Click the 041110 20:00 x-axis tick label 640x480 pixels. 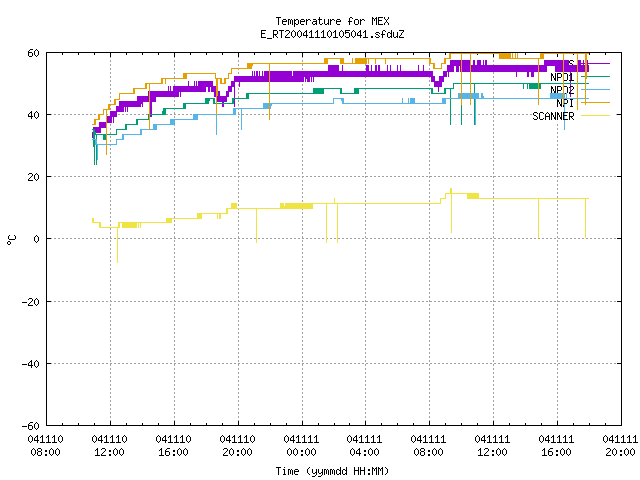(x=238, y=446)
